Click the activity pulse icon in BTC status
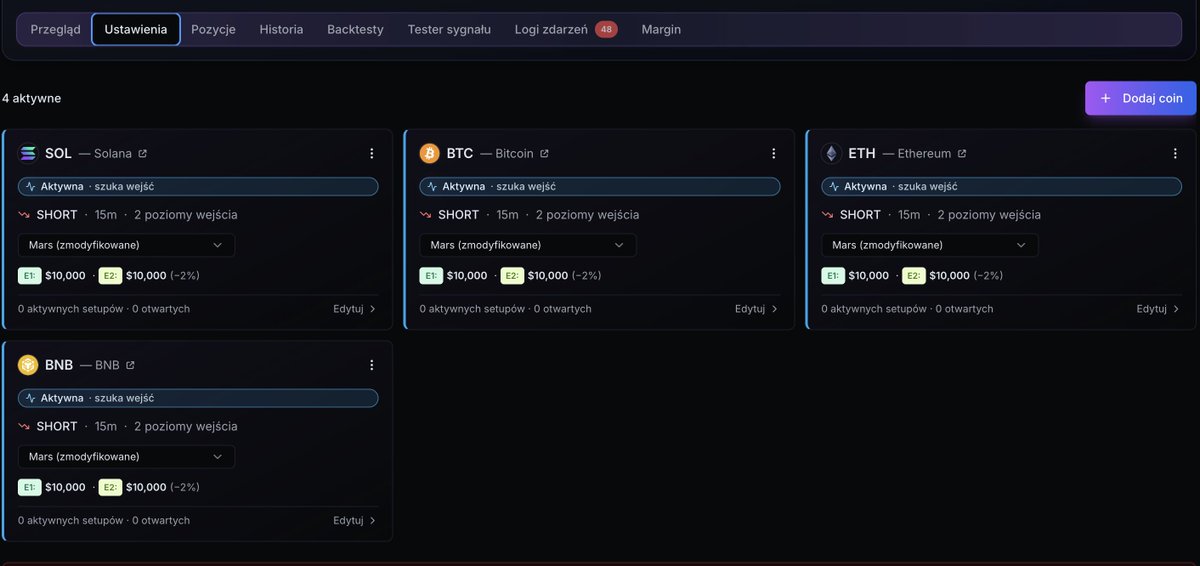The height and width of the screenshot is (566, 1200). pyautogui.click(x=432, y=186)
